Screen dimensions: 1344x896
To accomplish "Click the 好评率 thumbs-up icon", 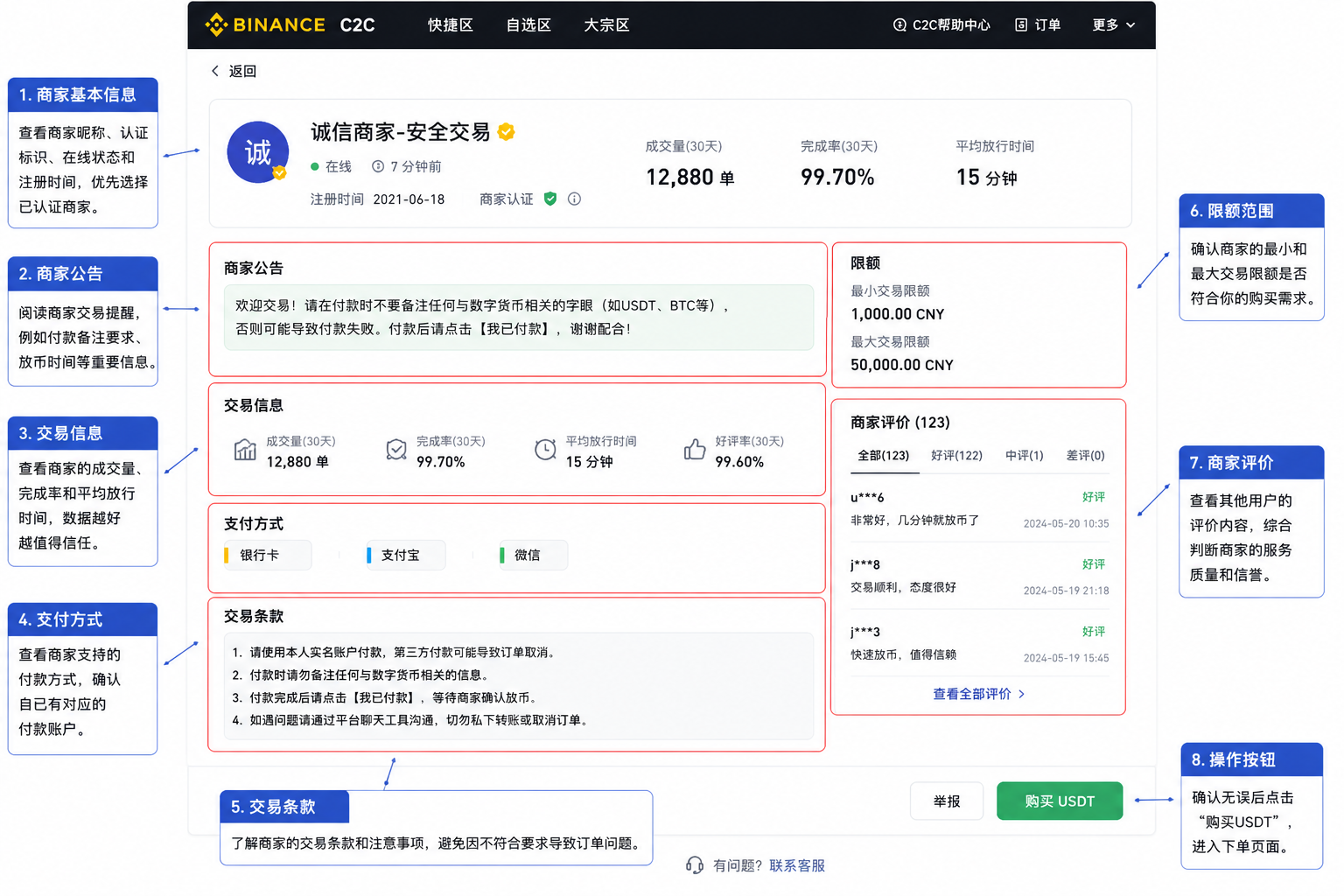I will pos(695,450).
